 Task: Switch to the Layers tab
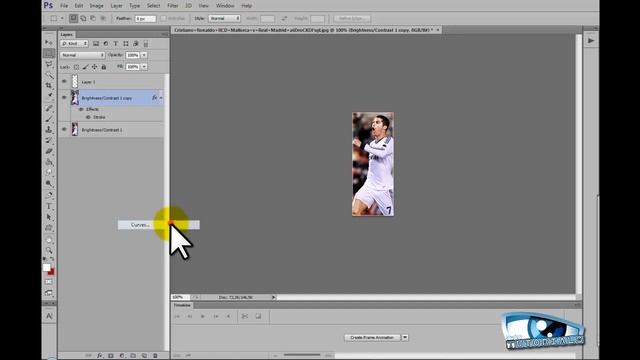click(67, 35)
